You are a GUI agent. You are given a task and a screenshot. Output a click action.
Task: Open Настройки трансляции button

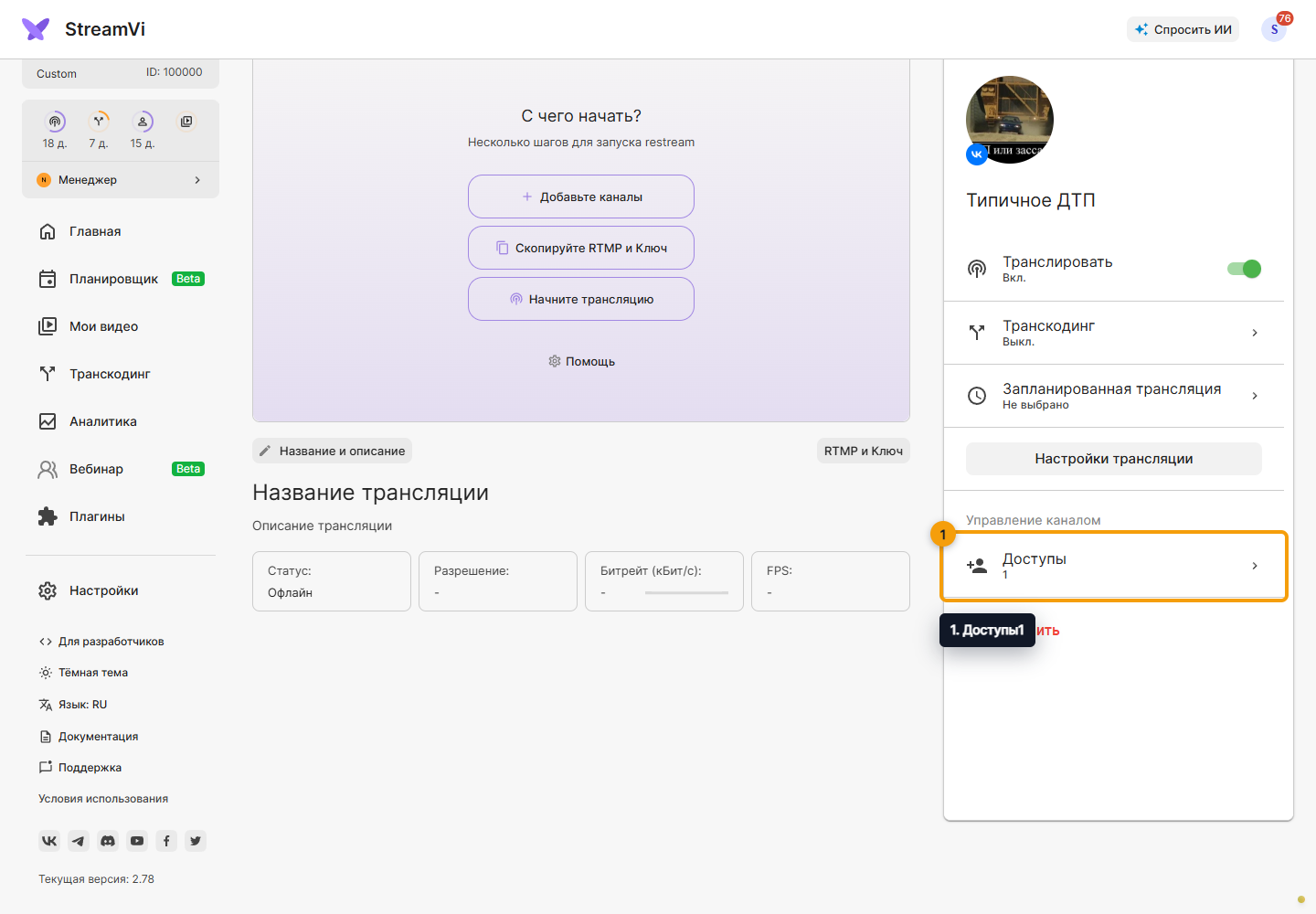pos(1114,459)
